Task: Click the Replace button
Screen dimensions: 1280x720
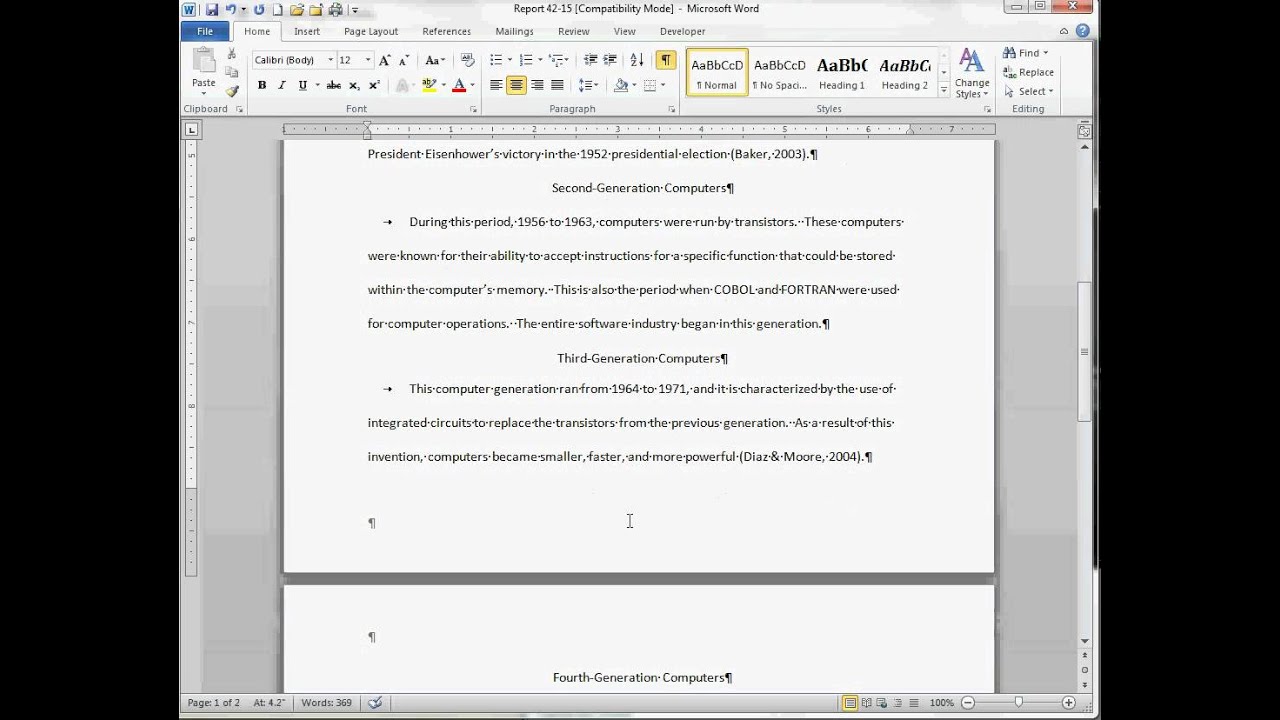Action: pyautogui.click(x=1029, y=72)
